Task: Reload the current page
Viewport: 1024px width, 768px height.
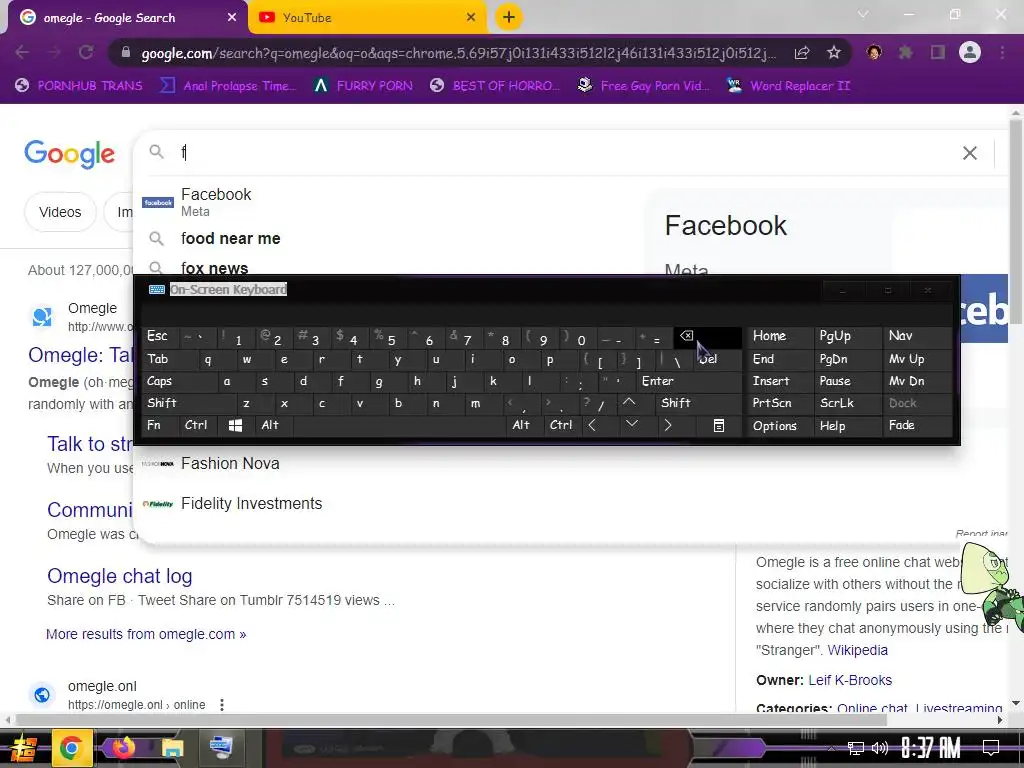Action: click(x=86, y=52)
